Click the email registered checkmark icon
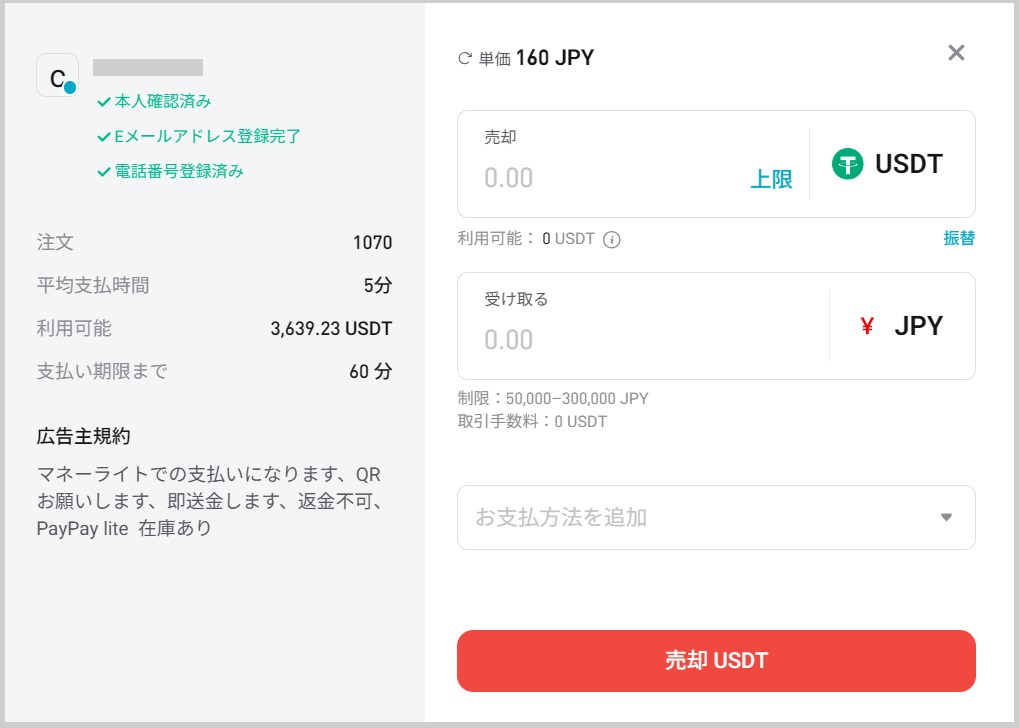1019x728 pixels. click(103, 136)
